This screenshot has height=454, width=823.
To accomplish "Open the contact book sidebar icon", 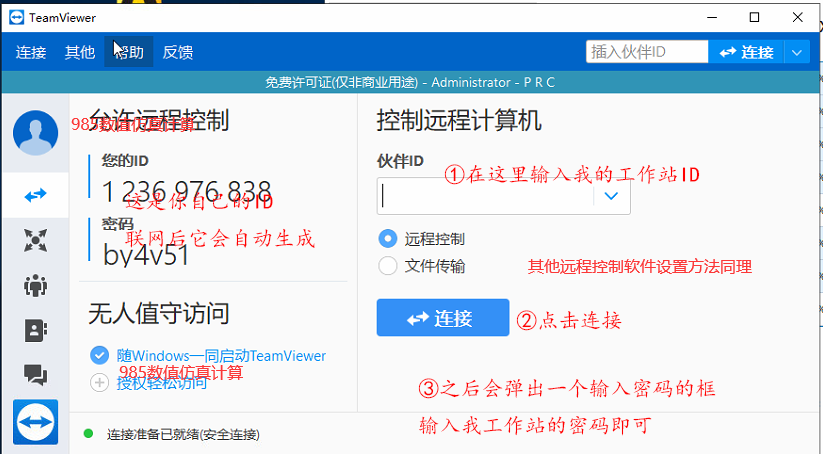I will (36, 331).
